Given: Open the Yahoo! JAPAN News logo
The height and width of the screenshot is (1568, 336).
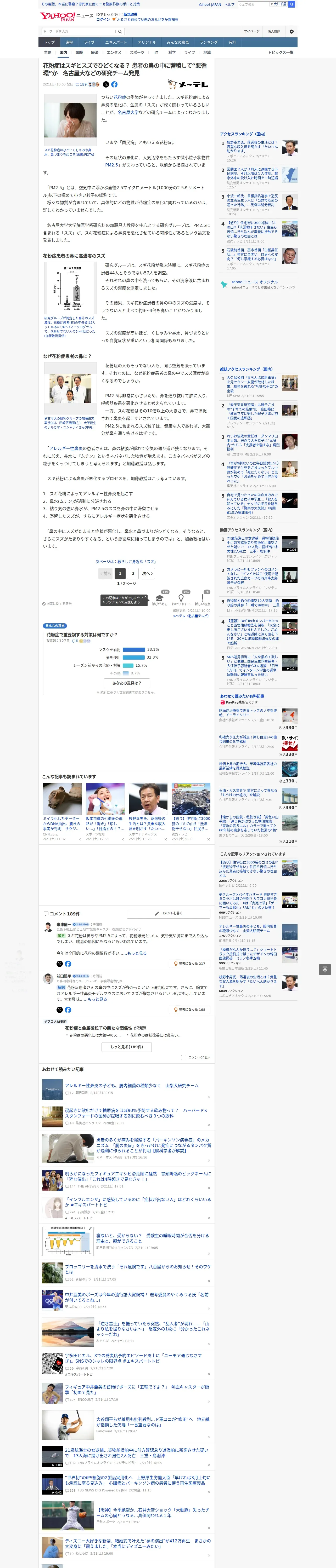Looking at the screenshot, I should 66,16.
